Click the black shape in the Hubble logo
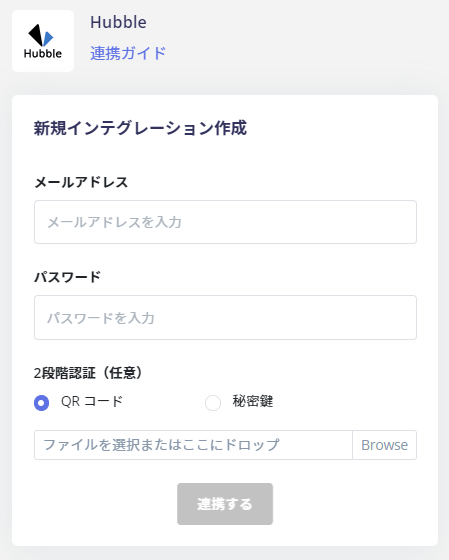Screen dimensions: 449x560 coord(36,35)
